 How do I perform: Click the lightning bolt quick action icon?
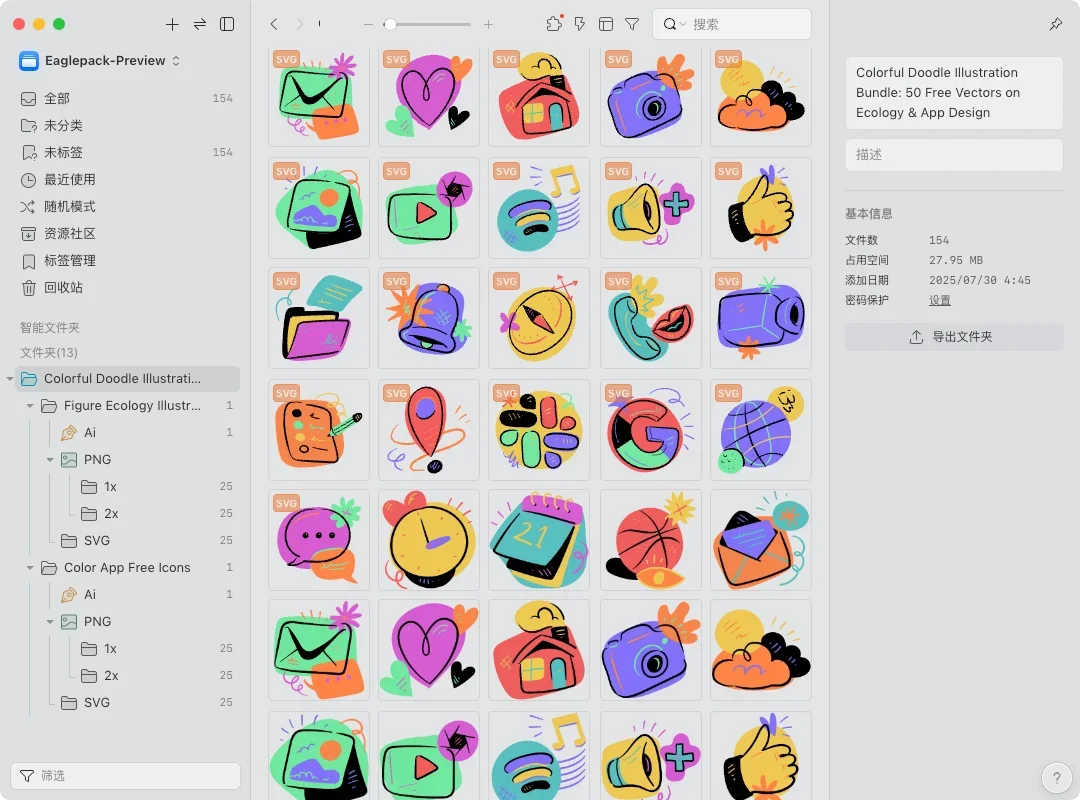(x=580, y=24)
